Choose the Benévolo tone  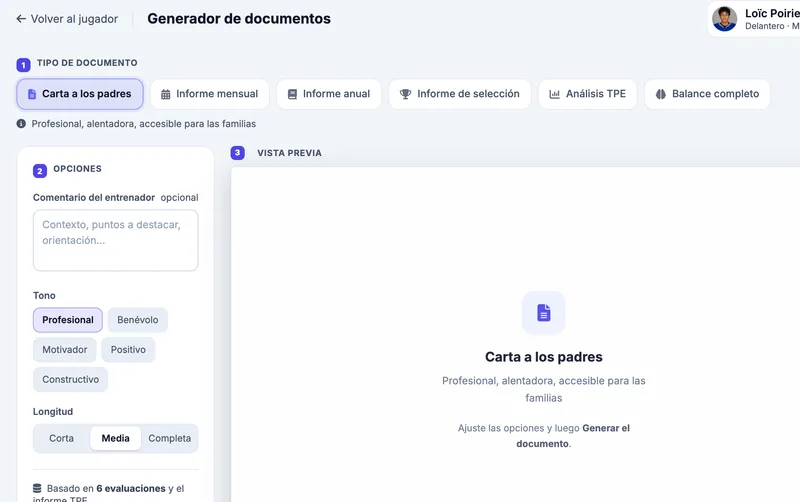pyautogui.click(x=138, y=320)
